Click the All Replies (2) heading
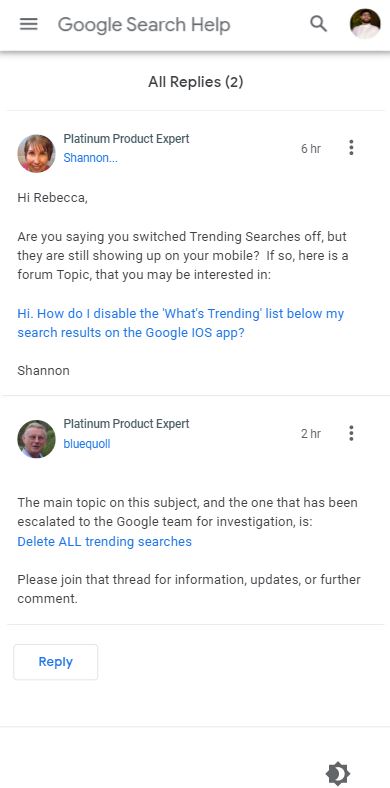The width and height of the screenshot is (390, 788). click(196, 82)
